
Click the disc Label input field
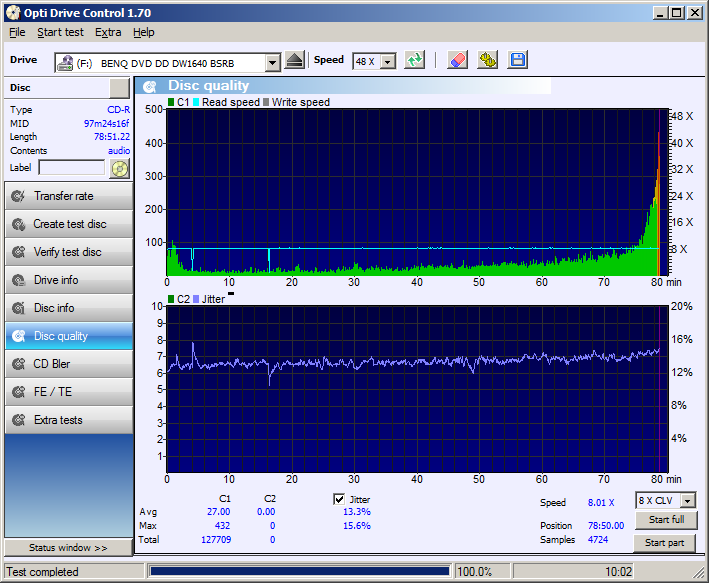coord(72,168)
